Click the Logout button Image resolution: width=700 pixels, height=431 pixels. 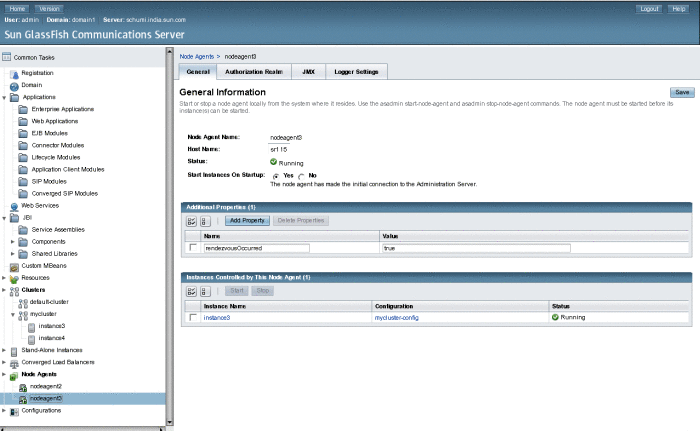649,9
